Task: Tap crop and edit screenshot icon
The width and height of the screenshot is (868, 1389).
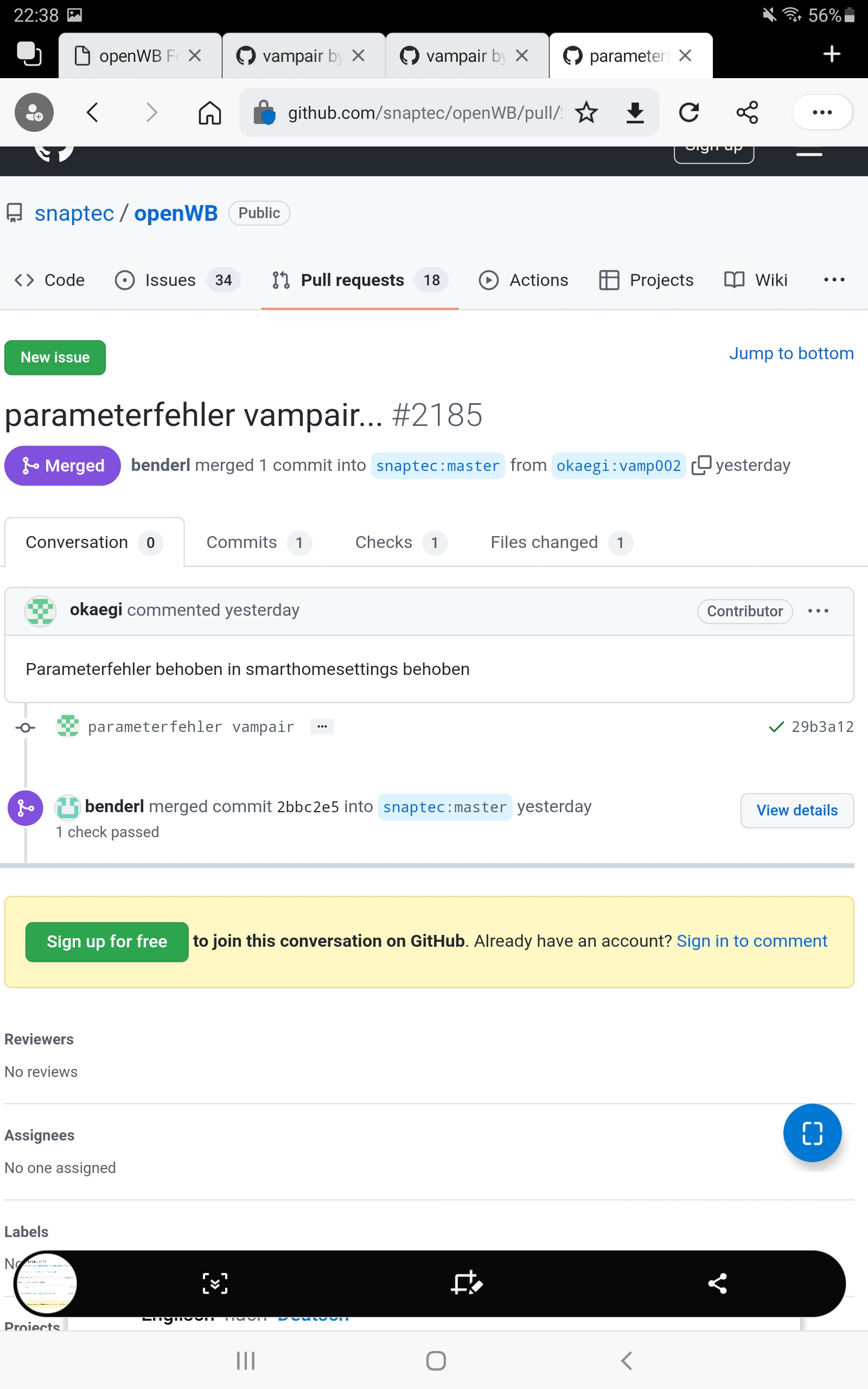Action: (x=466, y=1283)
